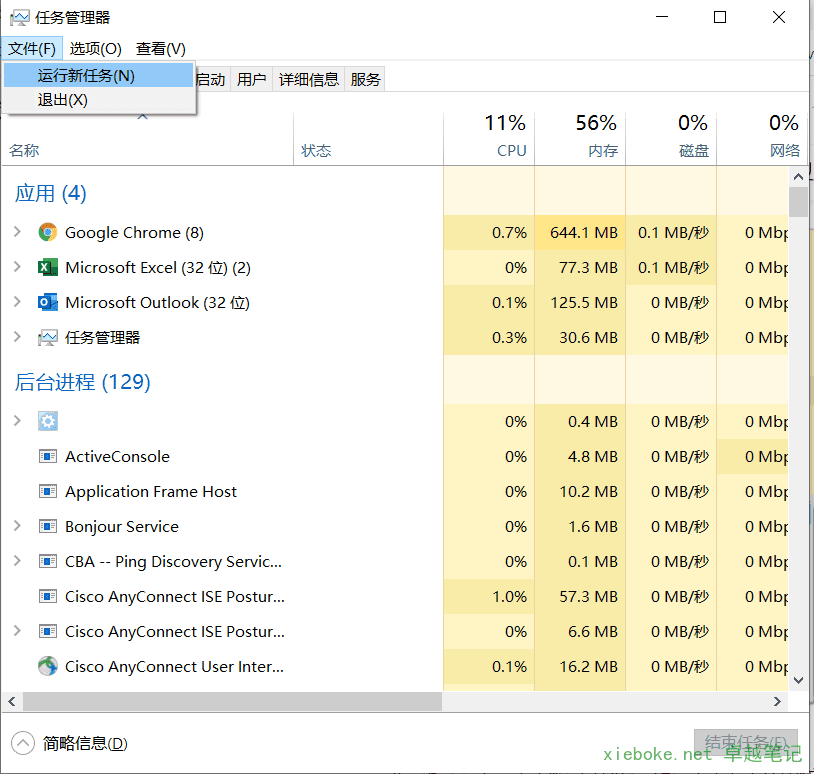Collapse details via the 简略信息 arrow button
This screenshot has height=774, width=814.
click(x=23, y=743)
